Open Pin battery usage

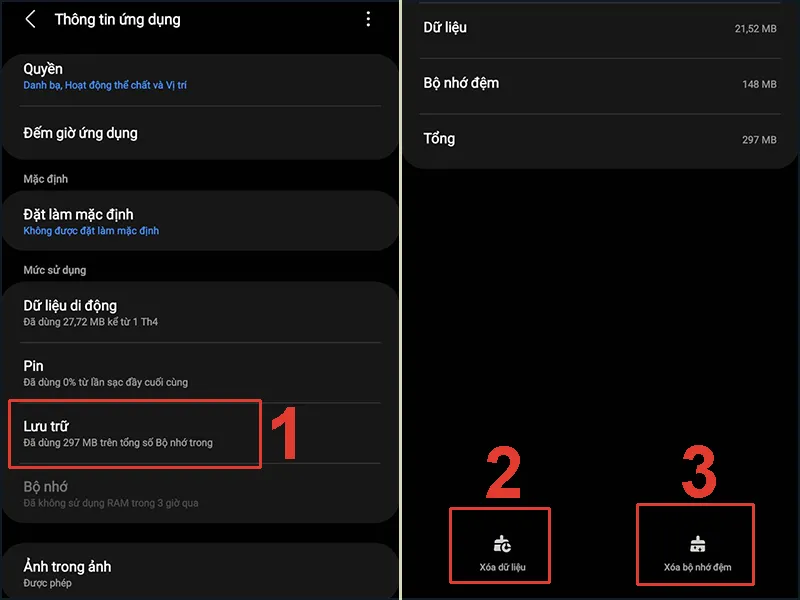click(200, 373)
